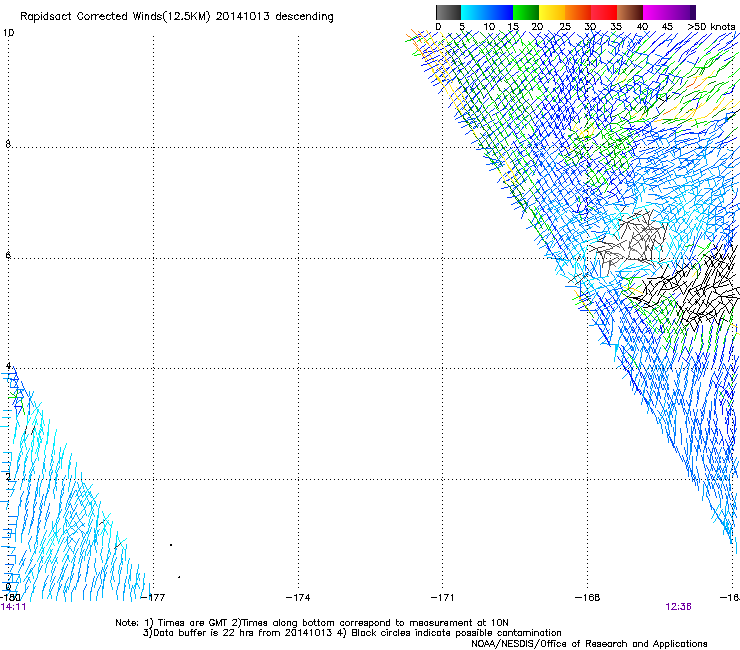Click the orange 25-30 knots legend swatch

tap(578, 12)
